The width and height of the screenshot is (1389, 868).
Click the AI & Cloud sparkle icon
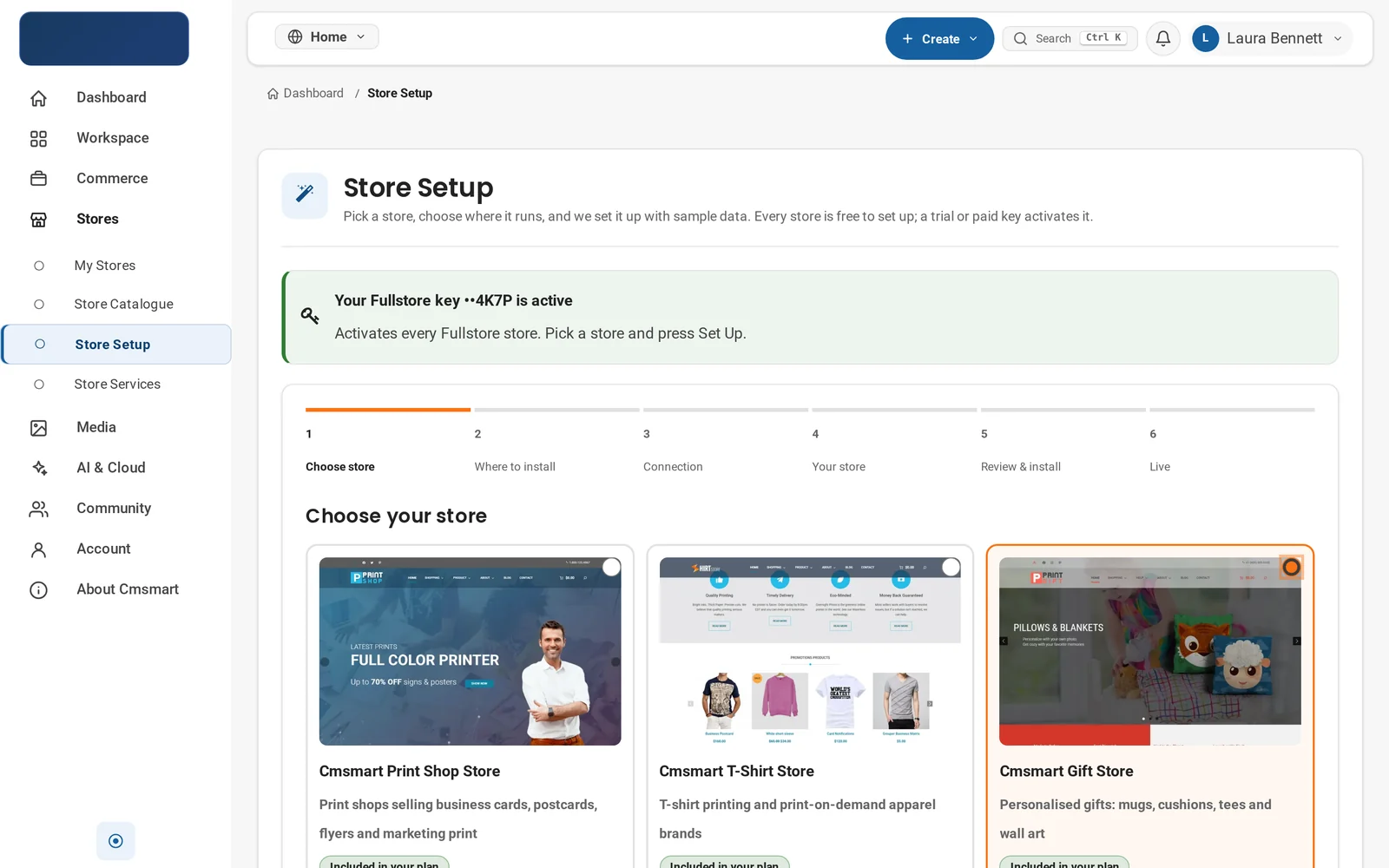38,468
